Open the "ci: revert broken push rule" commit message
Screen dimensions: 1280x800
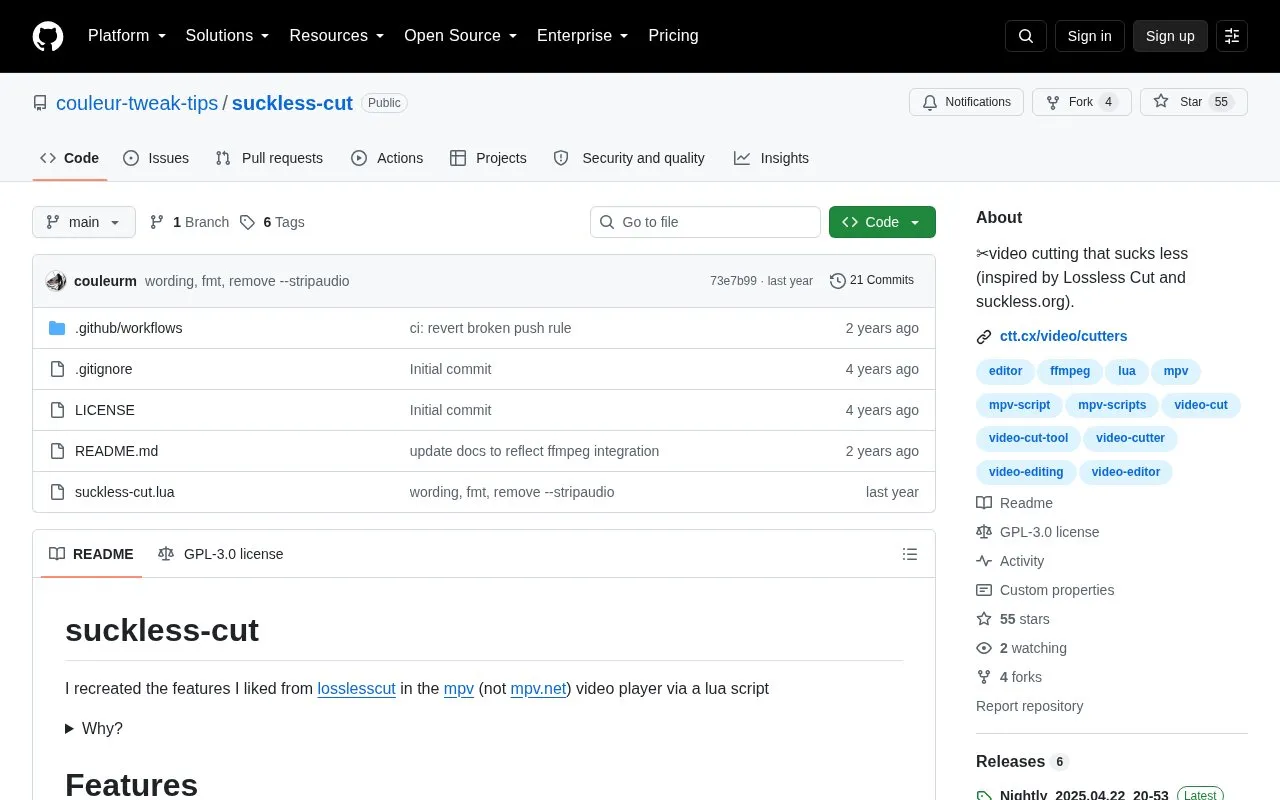point(490,328)
